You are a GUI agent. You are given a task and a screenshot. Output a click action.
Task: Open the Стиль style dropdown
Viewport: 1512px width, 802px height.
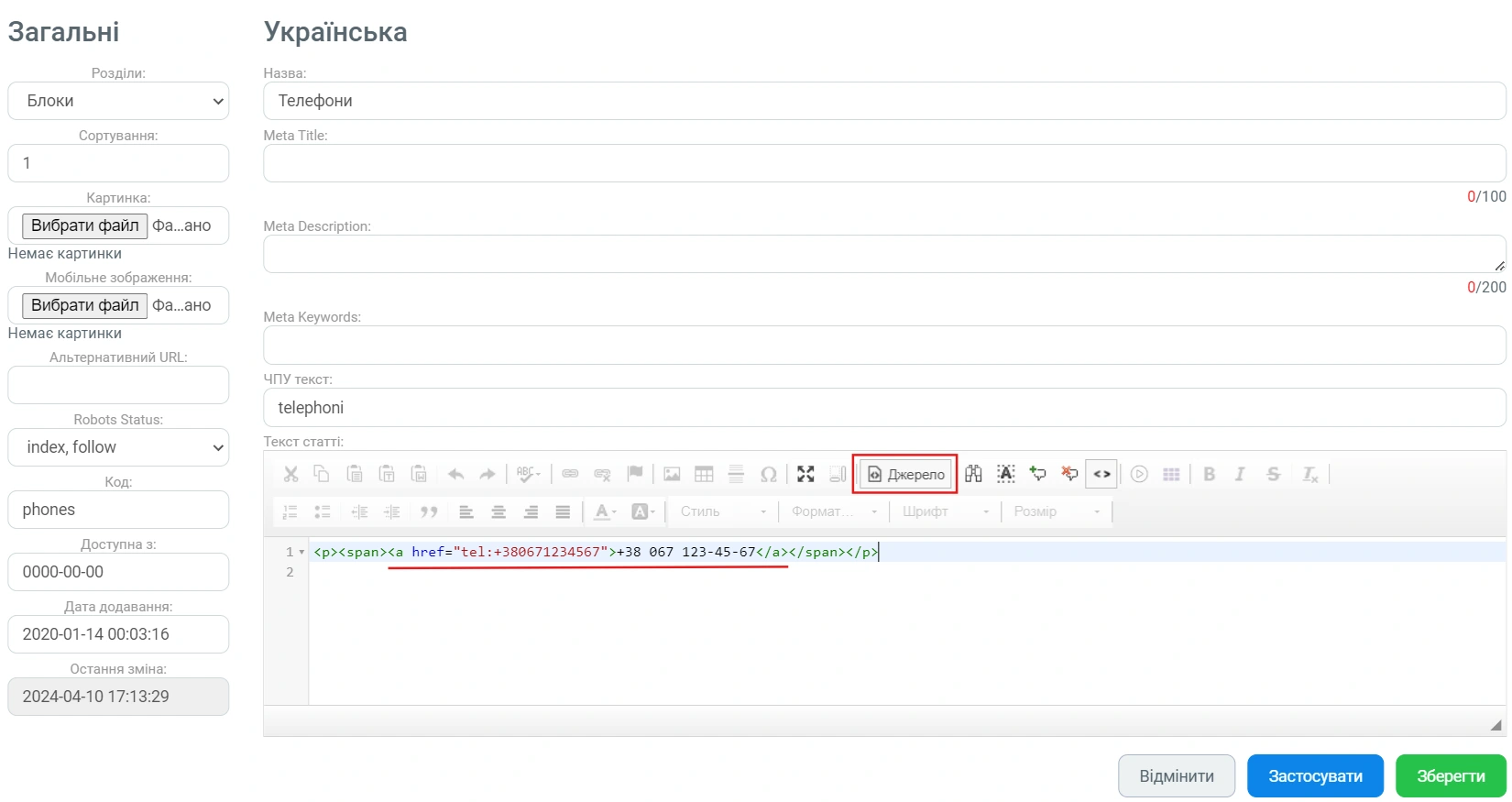tap(723, 511)
